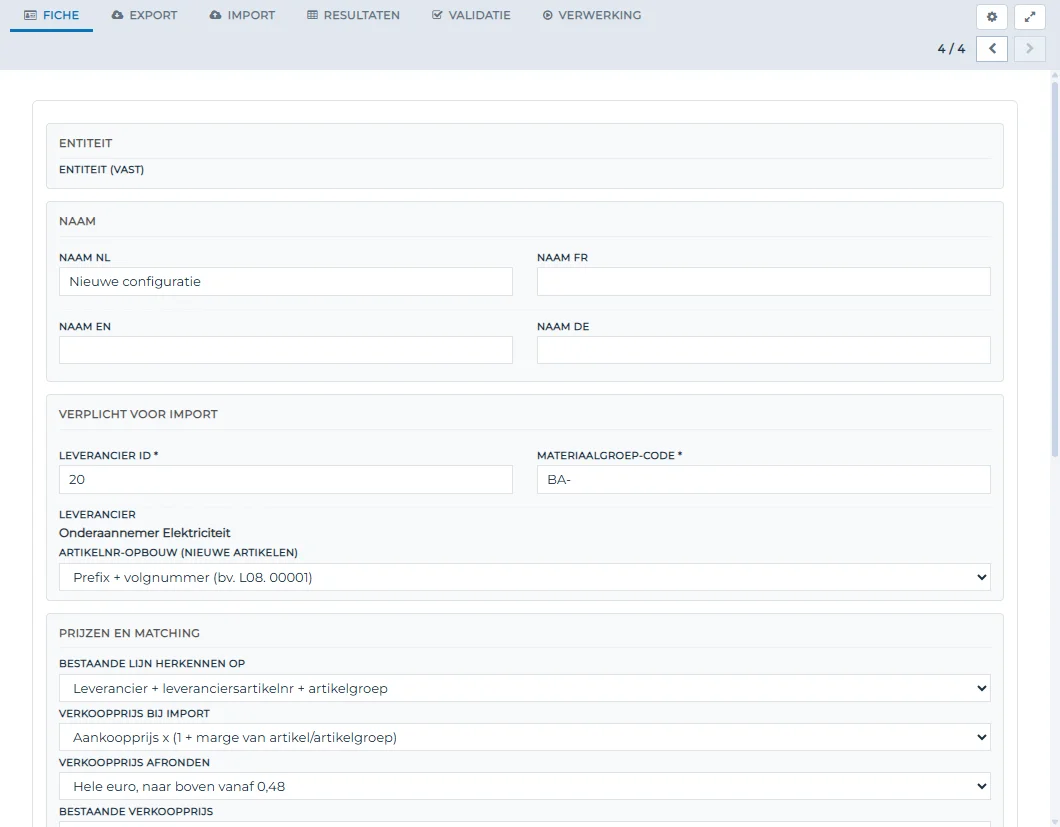Click the next record arrow
Image resolution: width=1060 pixels, height=827 pixels.
(1030, 49)
